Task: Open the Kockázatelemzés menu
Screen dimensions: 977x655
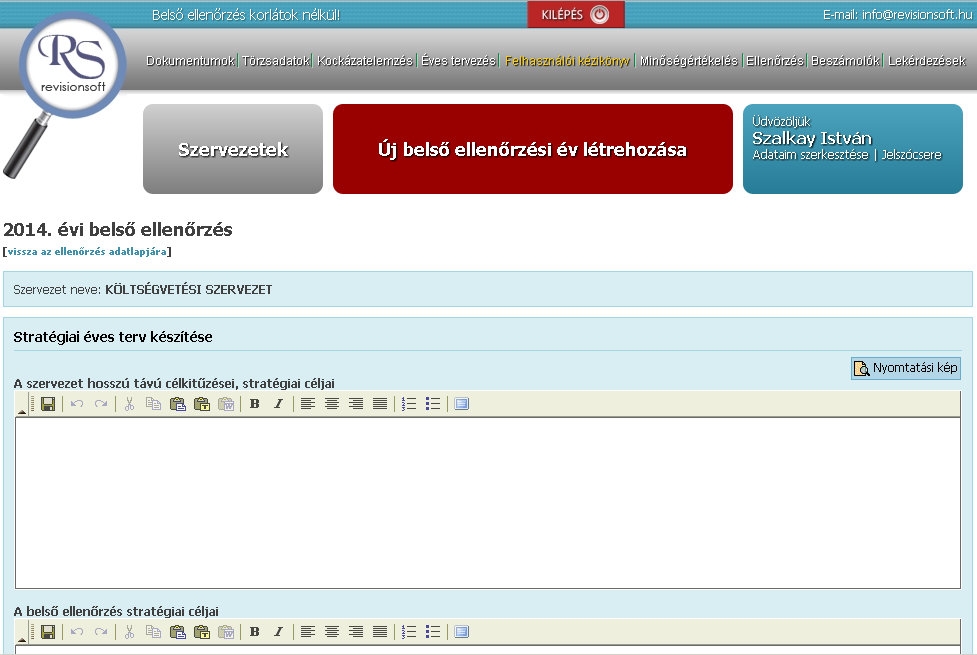Action: pyautogui.click(x=365, y=60)
